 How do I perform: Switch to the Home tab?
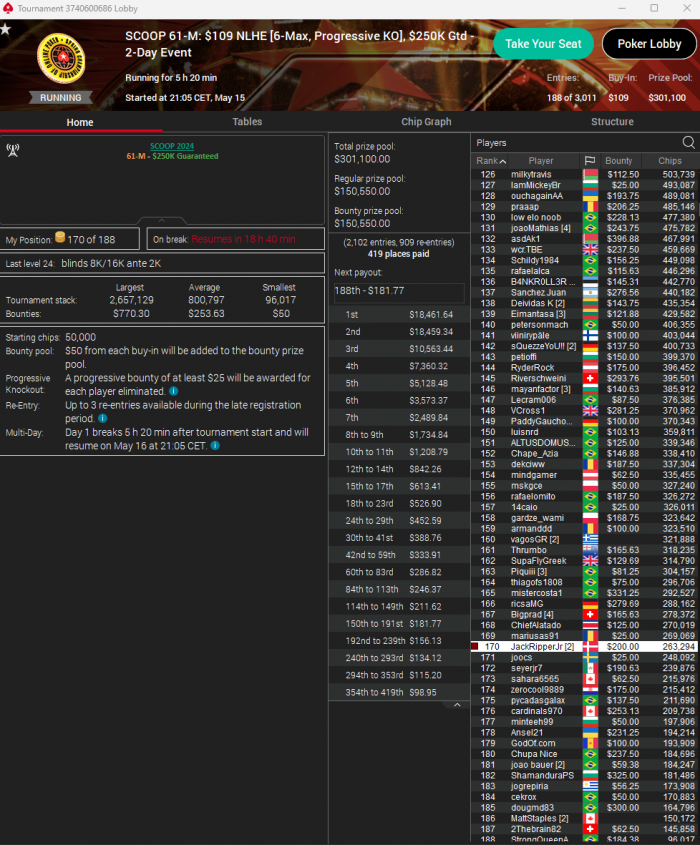(x=80, y=122)
